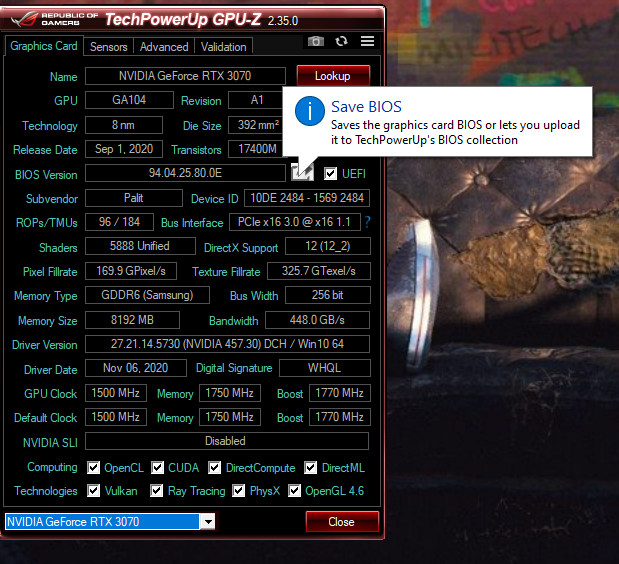Screen dimensions: 619x564
Task: Click the refresh arrows icon
Action: (341, 41)
